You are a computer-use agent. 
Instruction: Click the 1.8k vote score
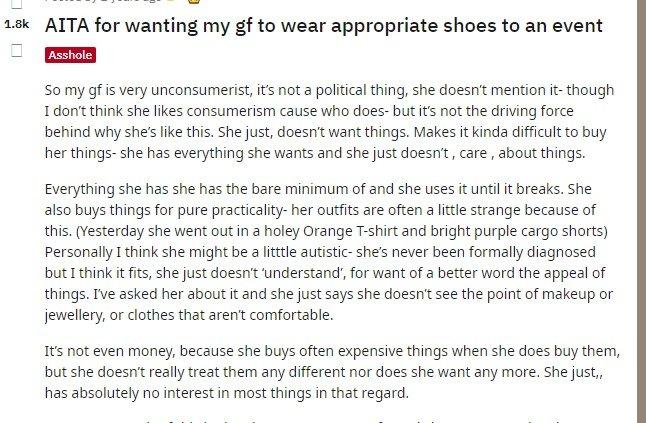(x=16, y=24)
